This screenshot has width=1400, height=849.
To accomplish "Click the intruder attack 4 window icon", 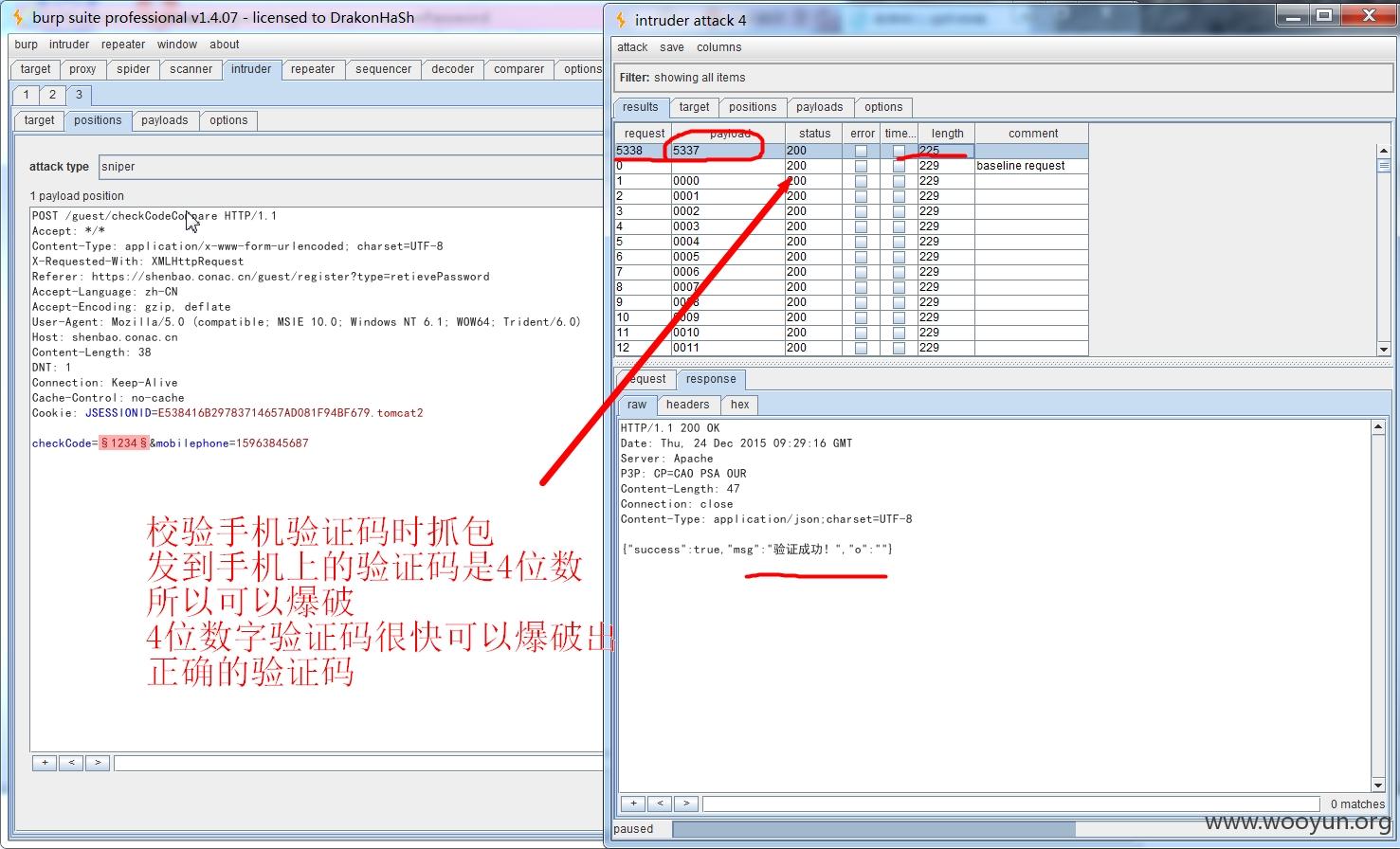I will [621, 20].
